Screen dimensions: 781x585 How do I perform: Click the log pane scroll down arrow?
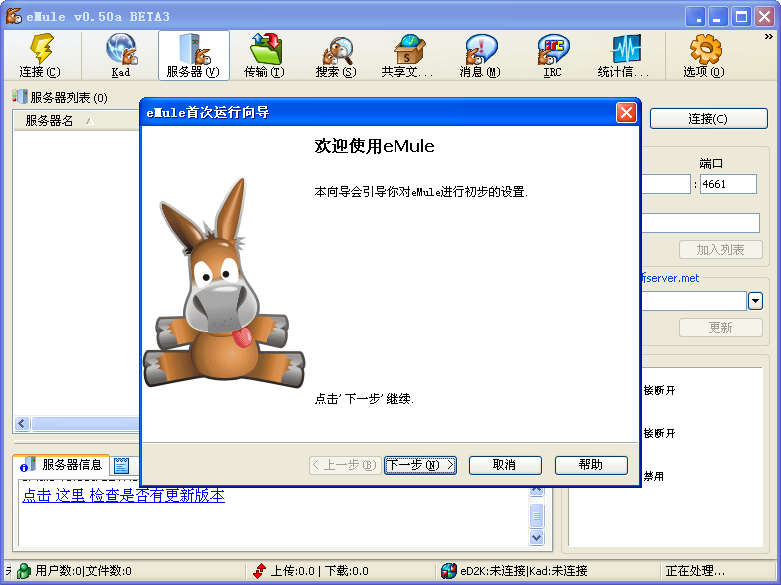(x=536, y=537)
